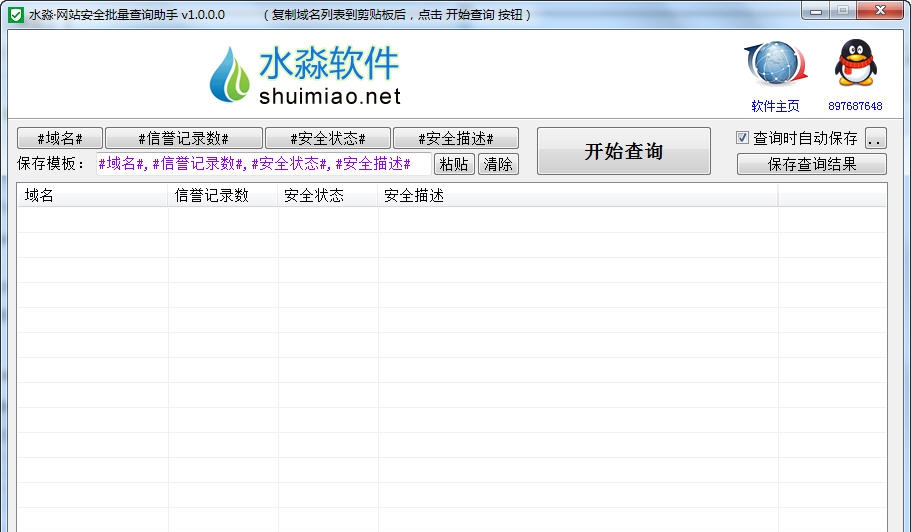Sort by the 域名 column header
The width and height of the screenshot is (911, 532).
92,196
